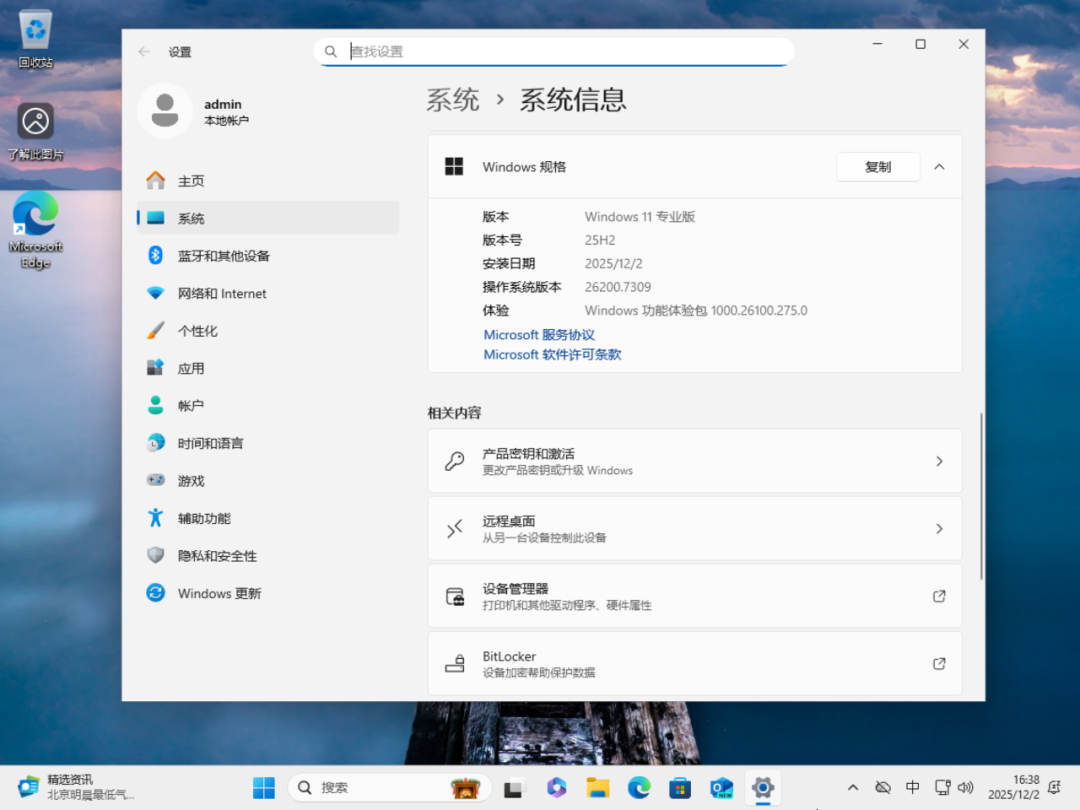Click the search magnifier icon in Settings
This screenshot has width=1080, height=810.
pos(331,52)
